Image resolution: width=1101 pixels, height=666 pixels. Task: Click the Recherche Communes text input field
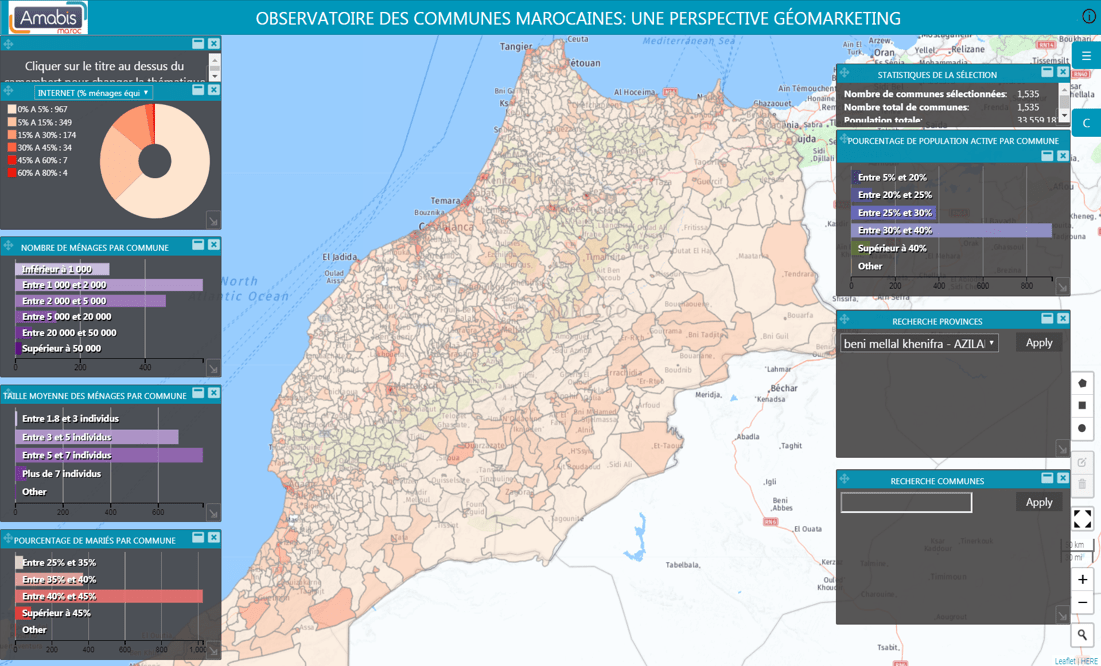905,502
